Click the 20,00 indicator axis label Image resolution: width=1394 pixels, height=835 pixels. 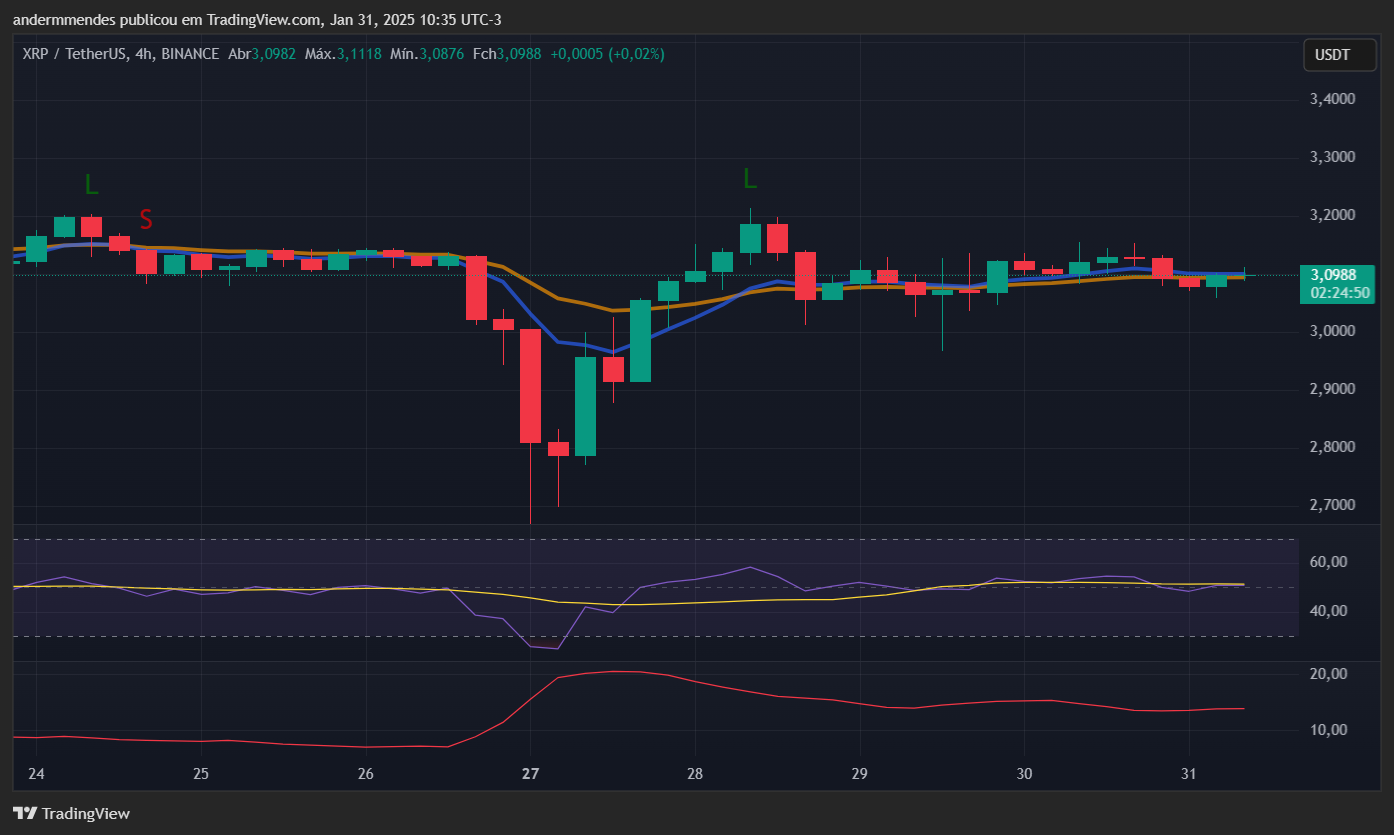click(1327, 674)
